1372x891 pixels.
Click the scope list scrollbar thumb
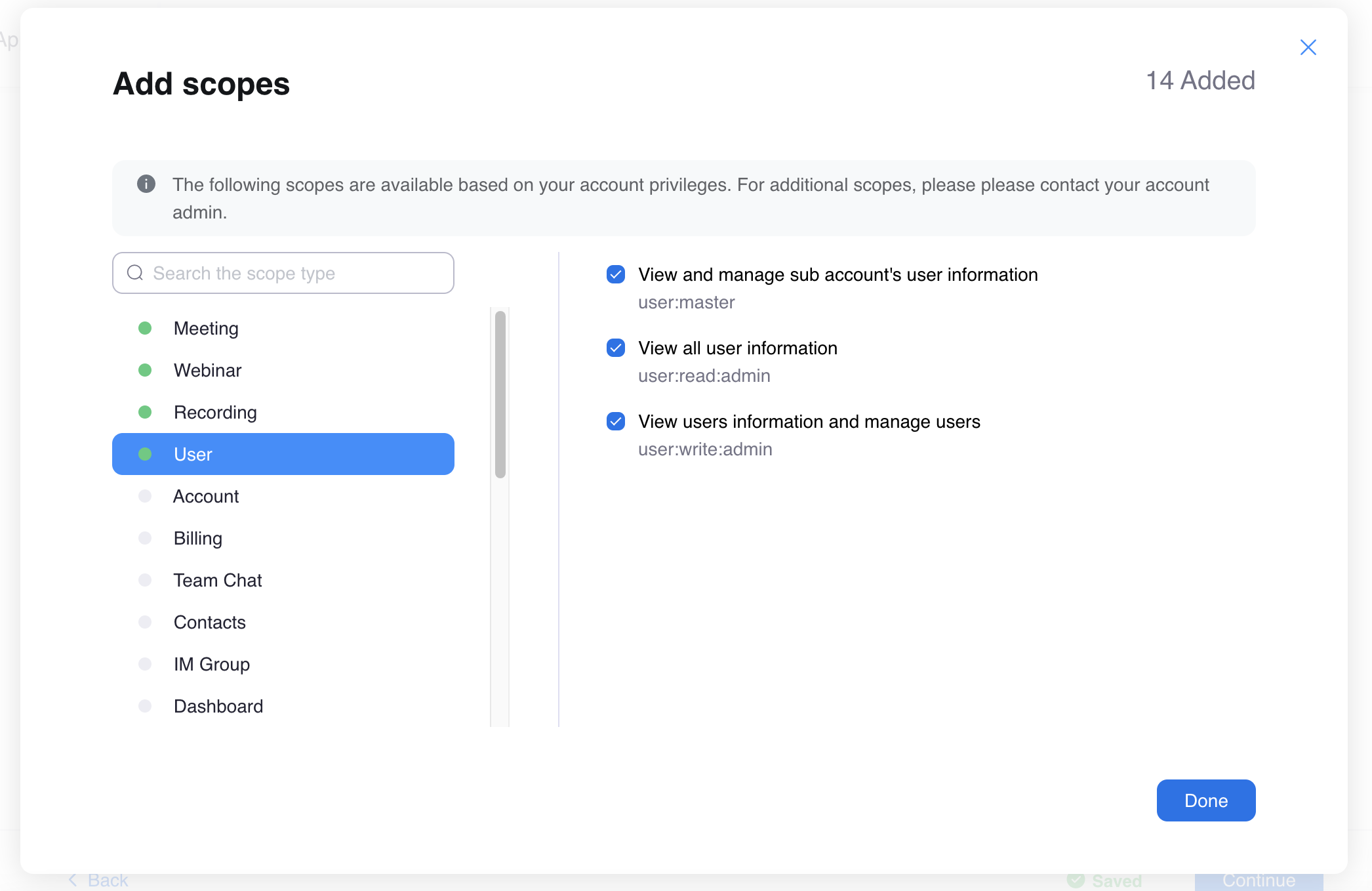tap(500, 394)
